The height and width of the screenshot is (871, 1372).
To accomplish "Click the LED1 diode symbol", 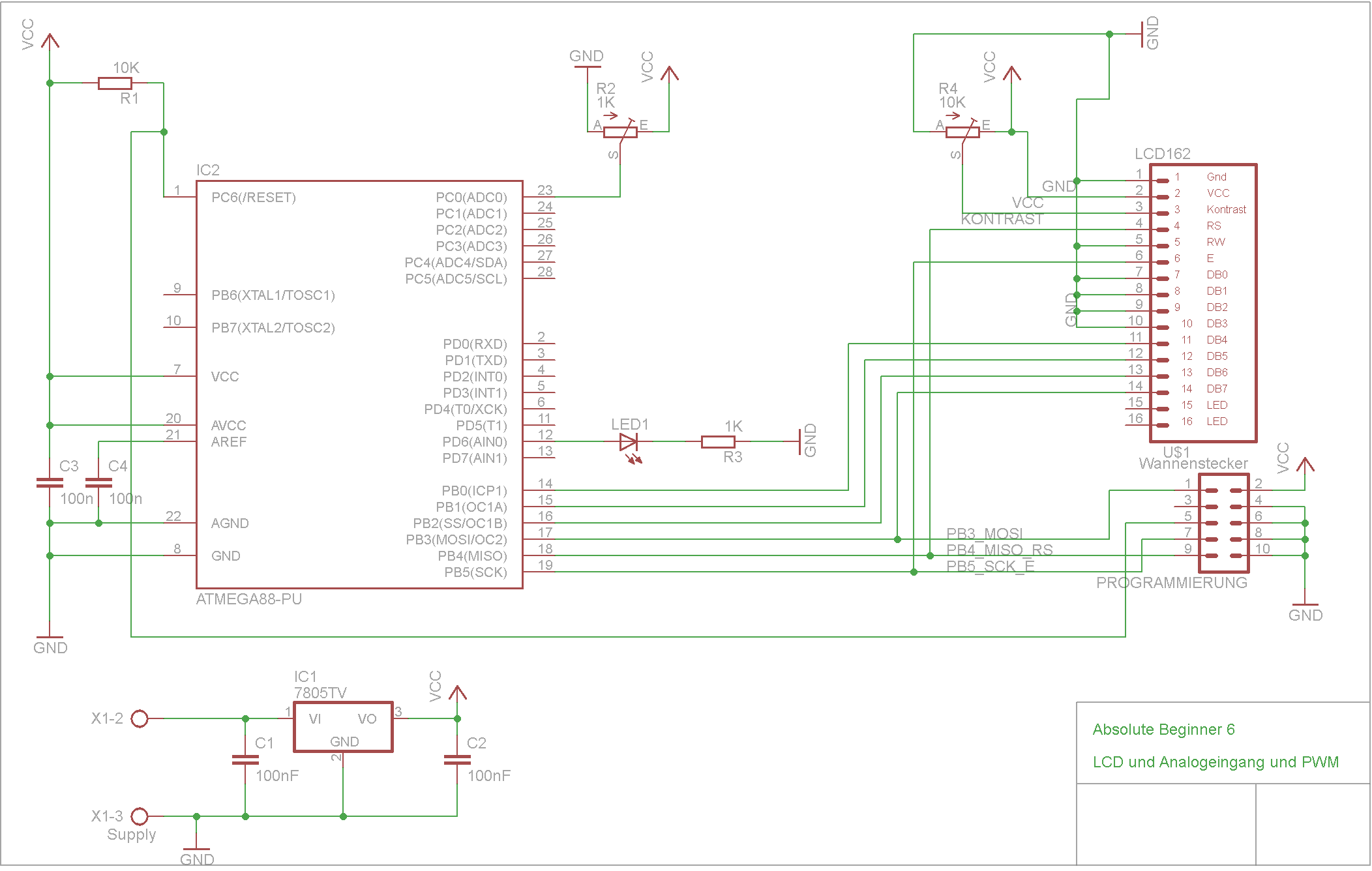I will point(629,443).
